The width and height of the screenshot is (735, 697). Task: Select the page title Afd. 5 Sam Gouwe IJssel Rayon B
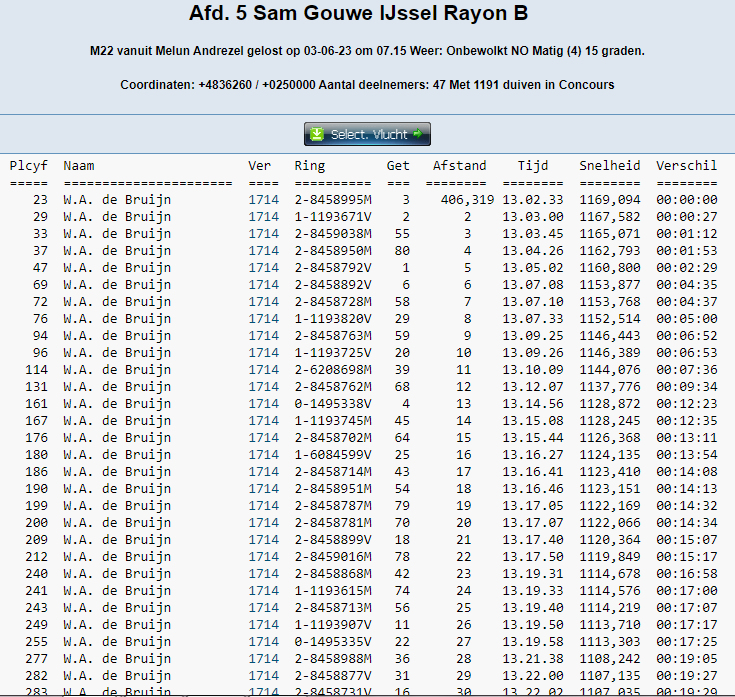click(x=359, y=13)
